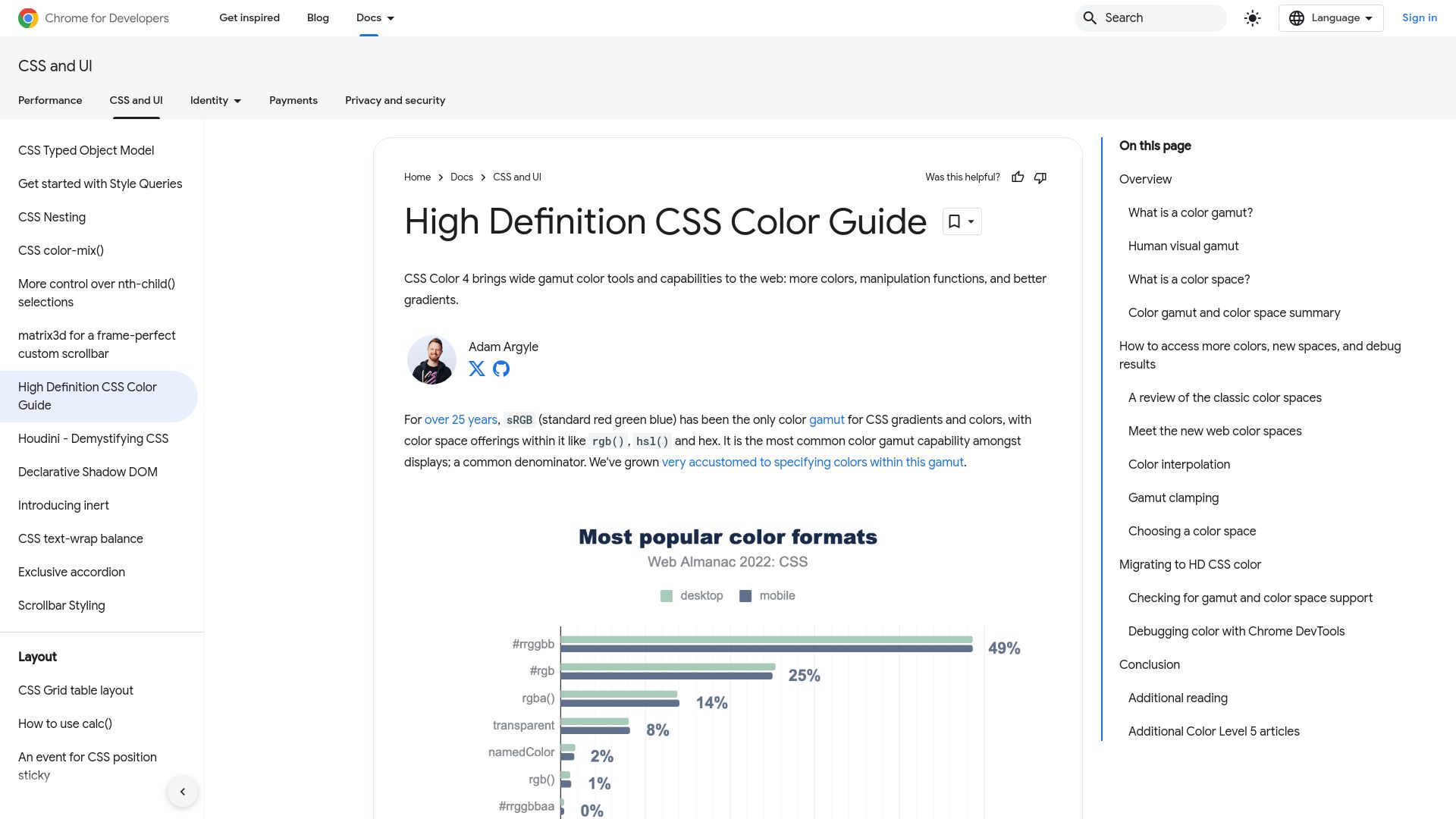Open the Language dropdown
The image size is (1456, 819).
pos(1331,18)
